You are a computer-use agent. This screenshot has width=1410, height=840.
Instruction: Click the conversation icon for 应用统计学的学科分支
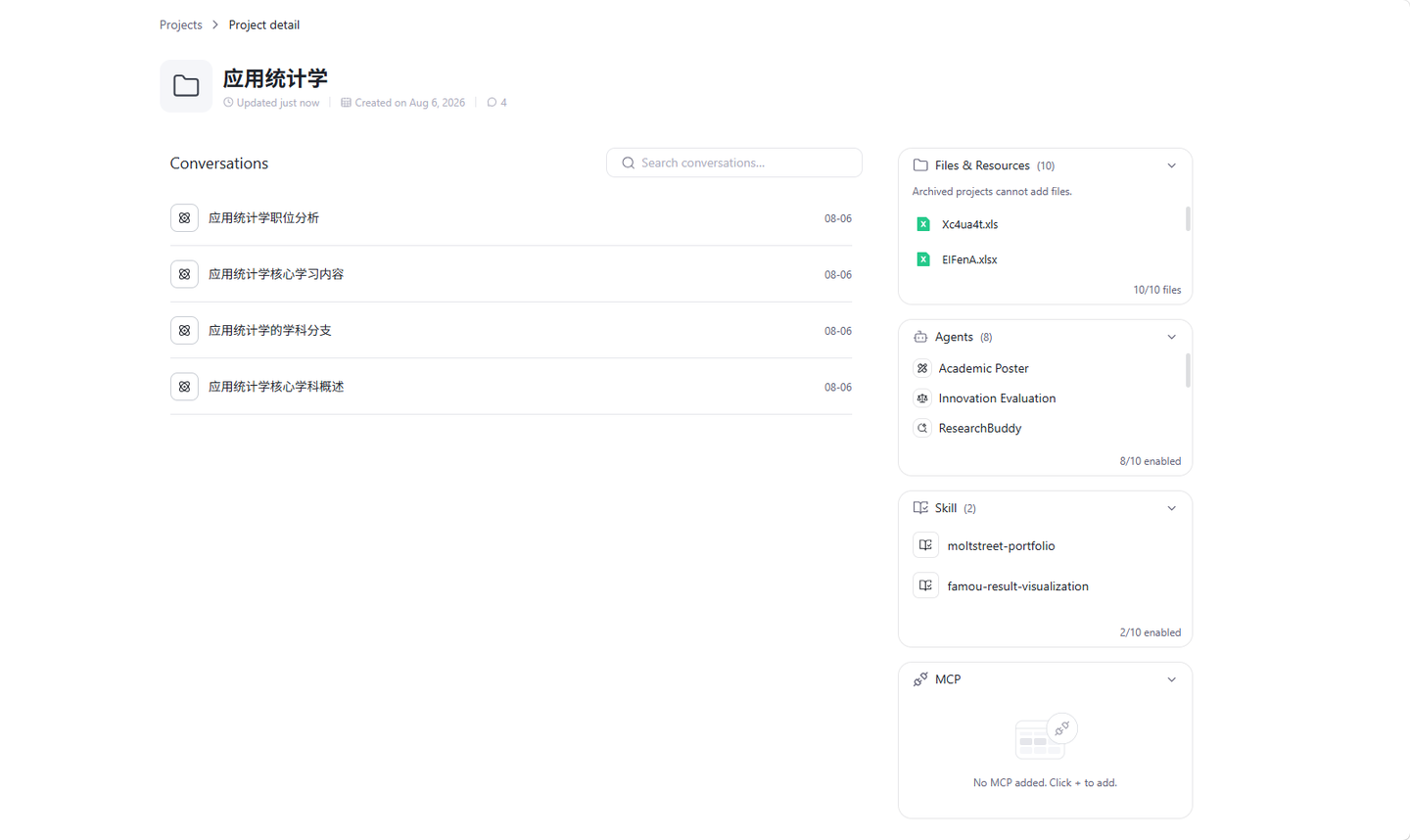[x=184, y=331]
